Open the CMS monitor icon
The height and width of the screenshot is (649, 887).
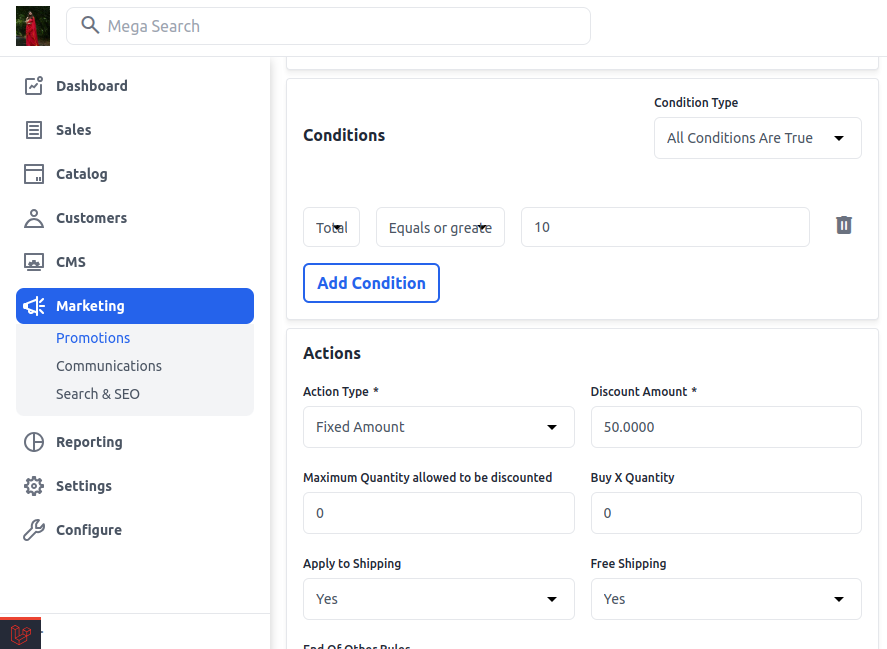(x=33, y=262)
